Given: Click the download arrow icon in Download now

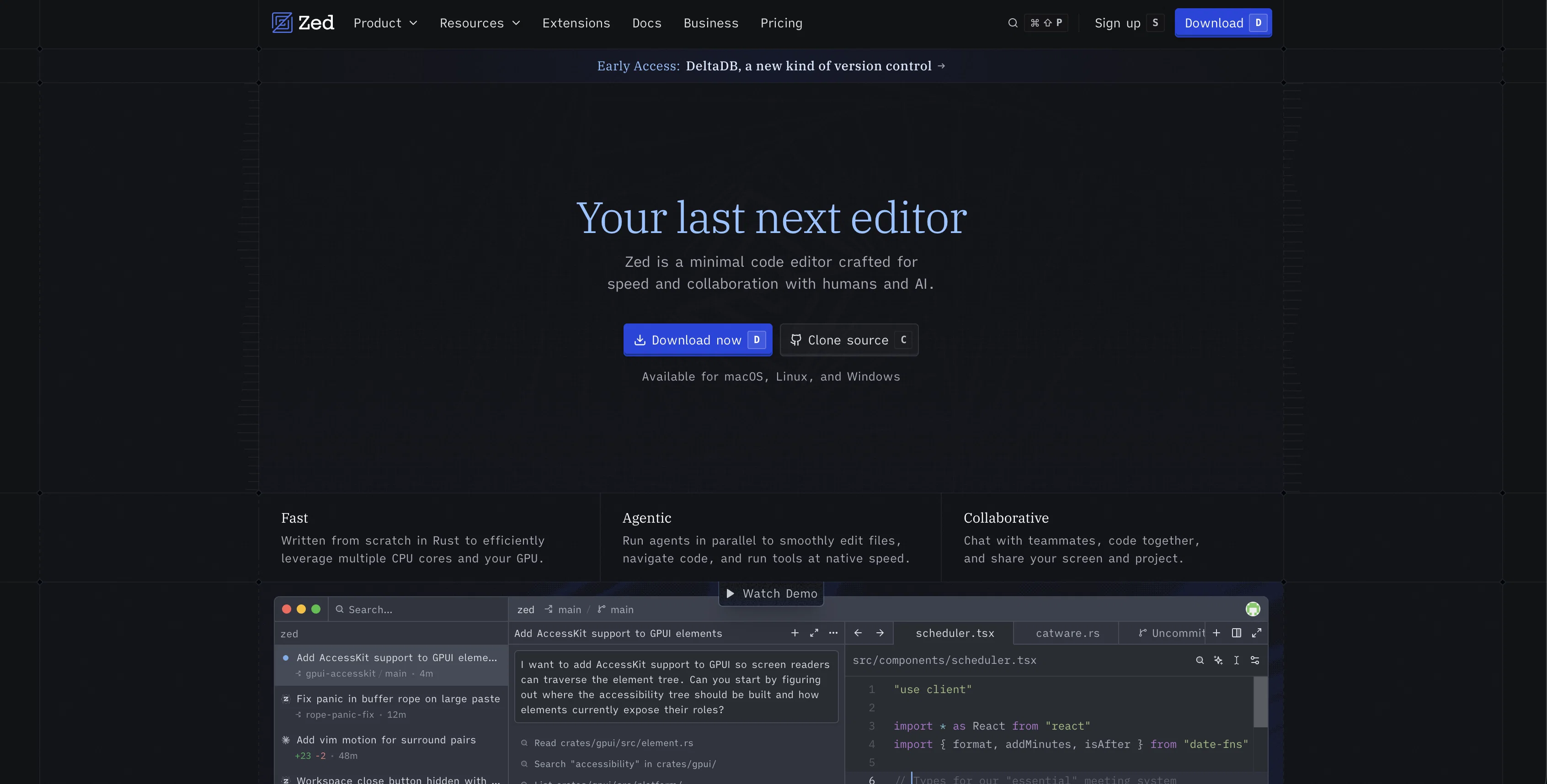Looking at the screenshot, I should tap(640, 340).
